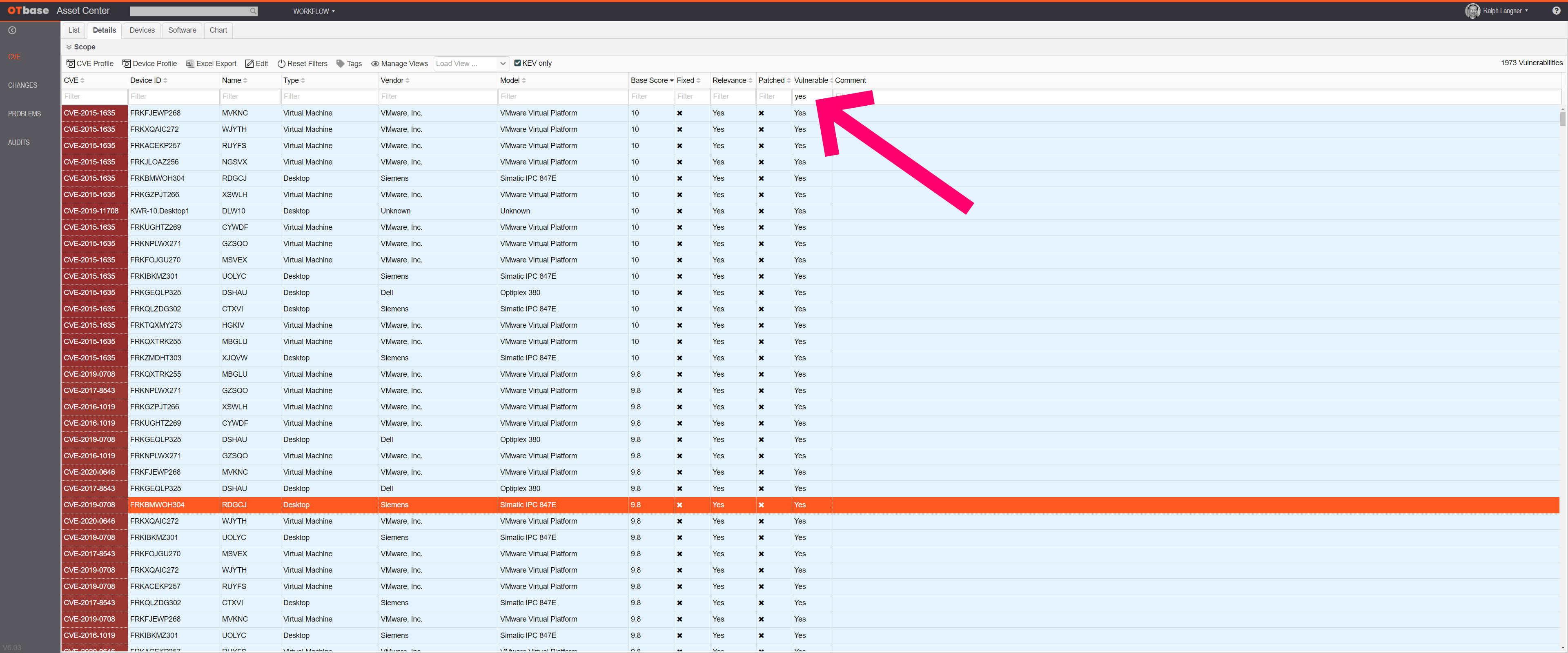Click the Comment column header

tap(850, 81)
